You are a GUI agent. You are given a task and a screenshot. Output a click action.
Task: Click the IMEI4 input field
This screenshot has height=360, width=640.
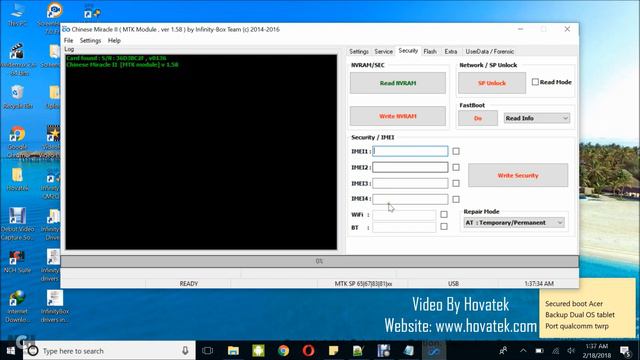[410, 199]
